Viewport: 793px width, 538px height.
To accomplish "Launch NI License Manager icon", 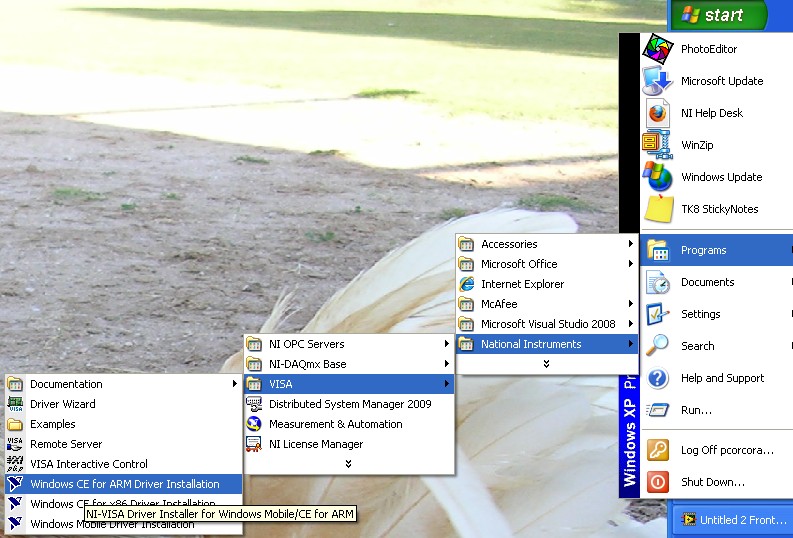I will [254, 444].
